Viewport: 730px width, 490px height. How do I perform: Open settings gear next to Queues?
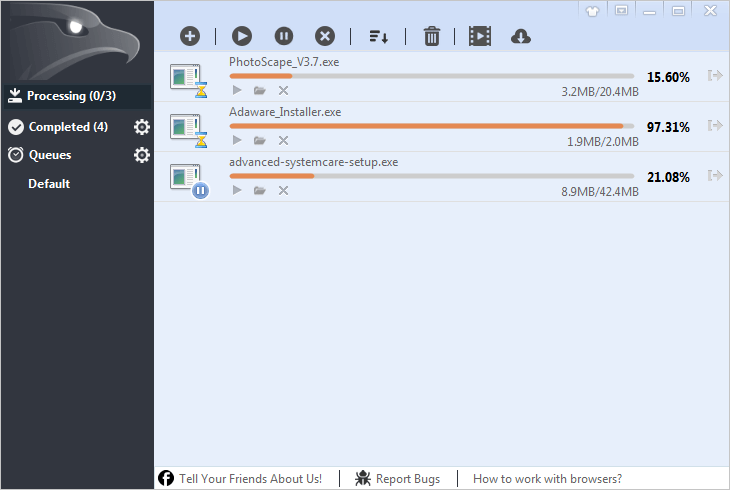[x=142, y=155]
